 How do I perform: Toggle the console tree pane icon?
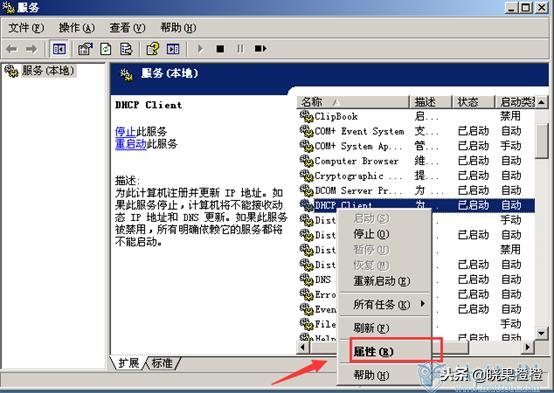59,49
